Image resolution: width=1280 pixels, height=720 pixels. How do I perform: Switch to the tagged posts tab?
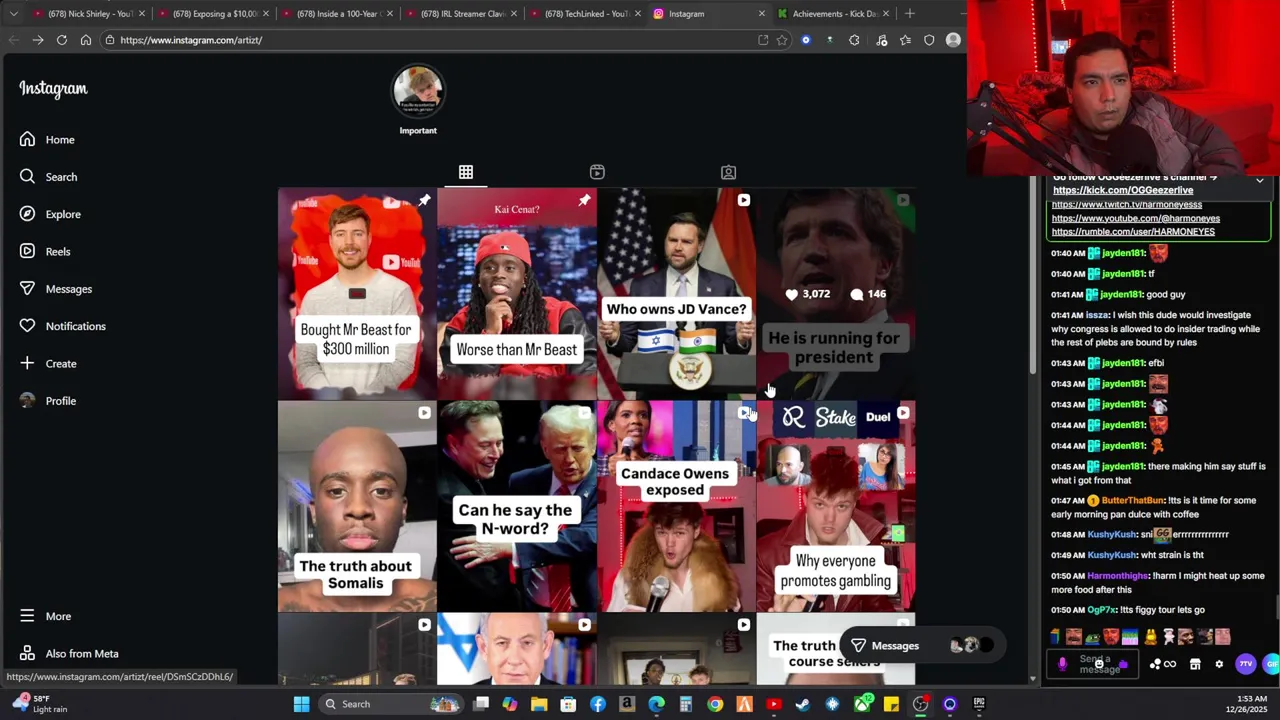(x=728, y=172)
